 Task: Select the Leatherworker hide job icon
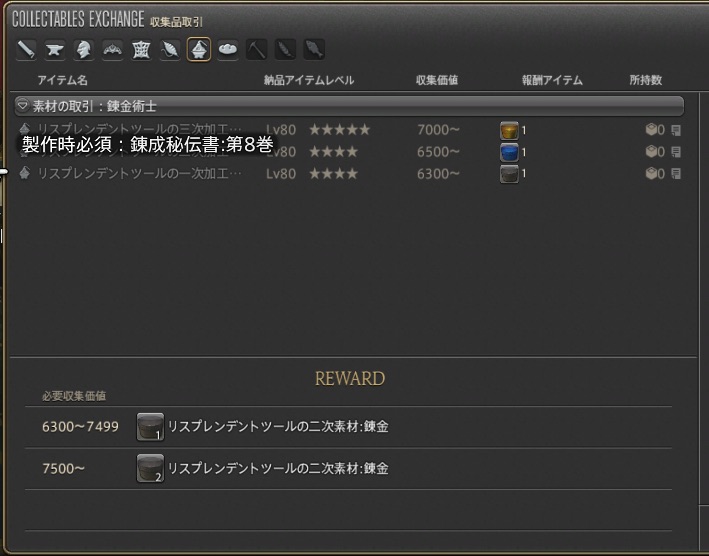click(x=141, y=49)
